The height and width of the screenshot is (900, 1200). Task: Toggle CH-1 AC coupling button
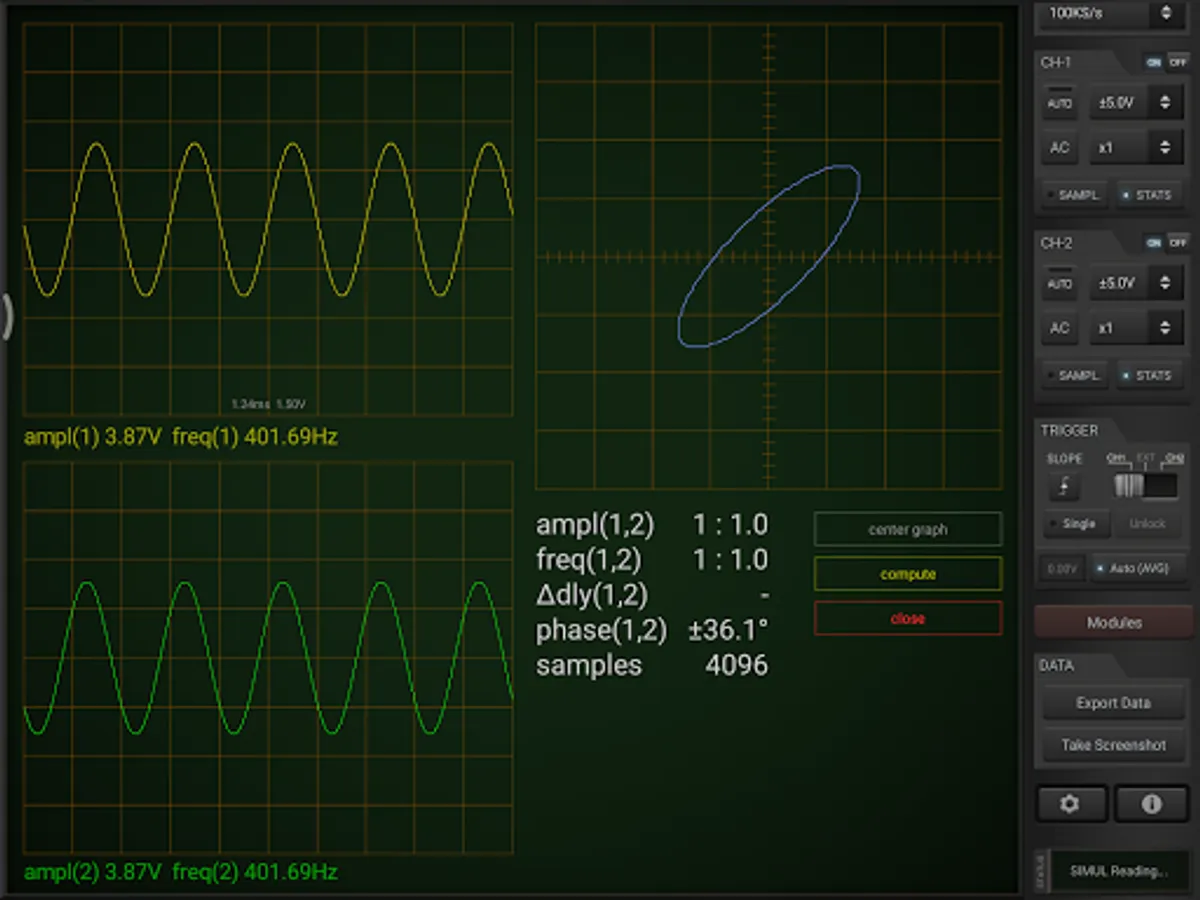[x=1059, y=147]
